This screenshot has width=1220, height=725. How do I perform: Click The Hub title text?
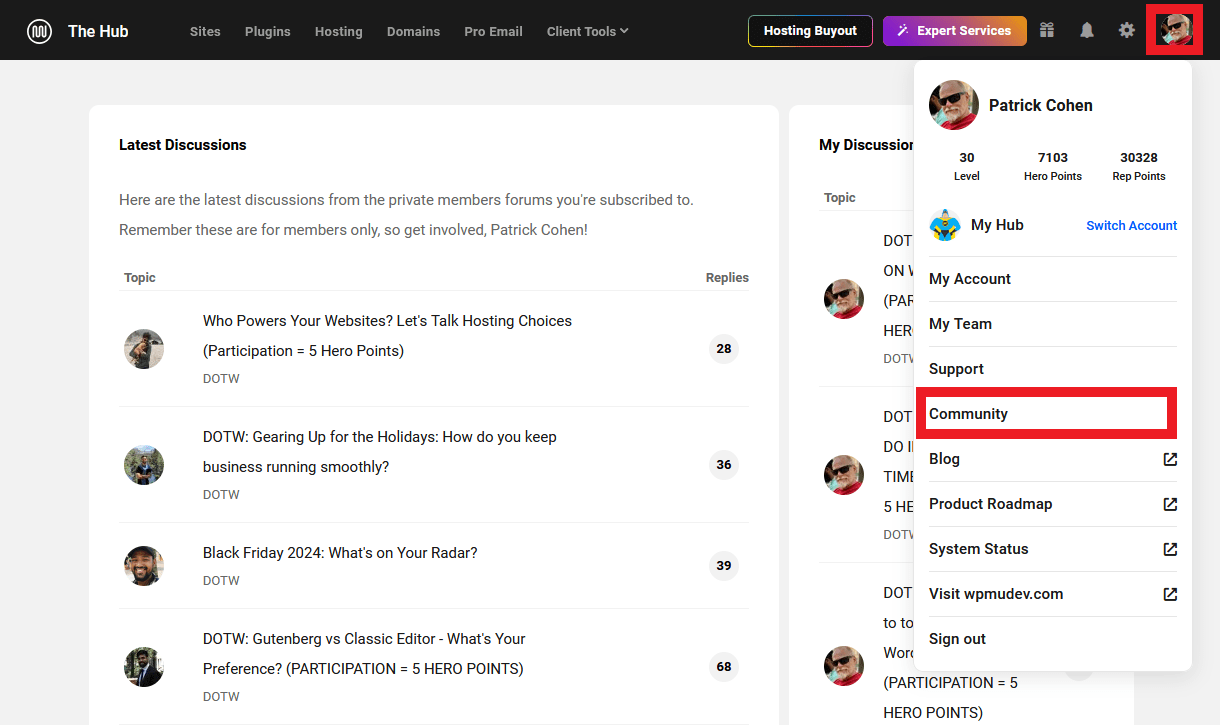(98, 31)
